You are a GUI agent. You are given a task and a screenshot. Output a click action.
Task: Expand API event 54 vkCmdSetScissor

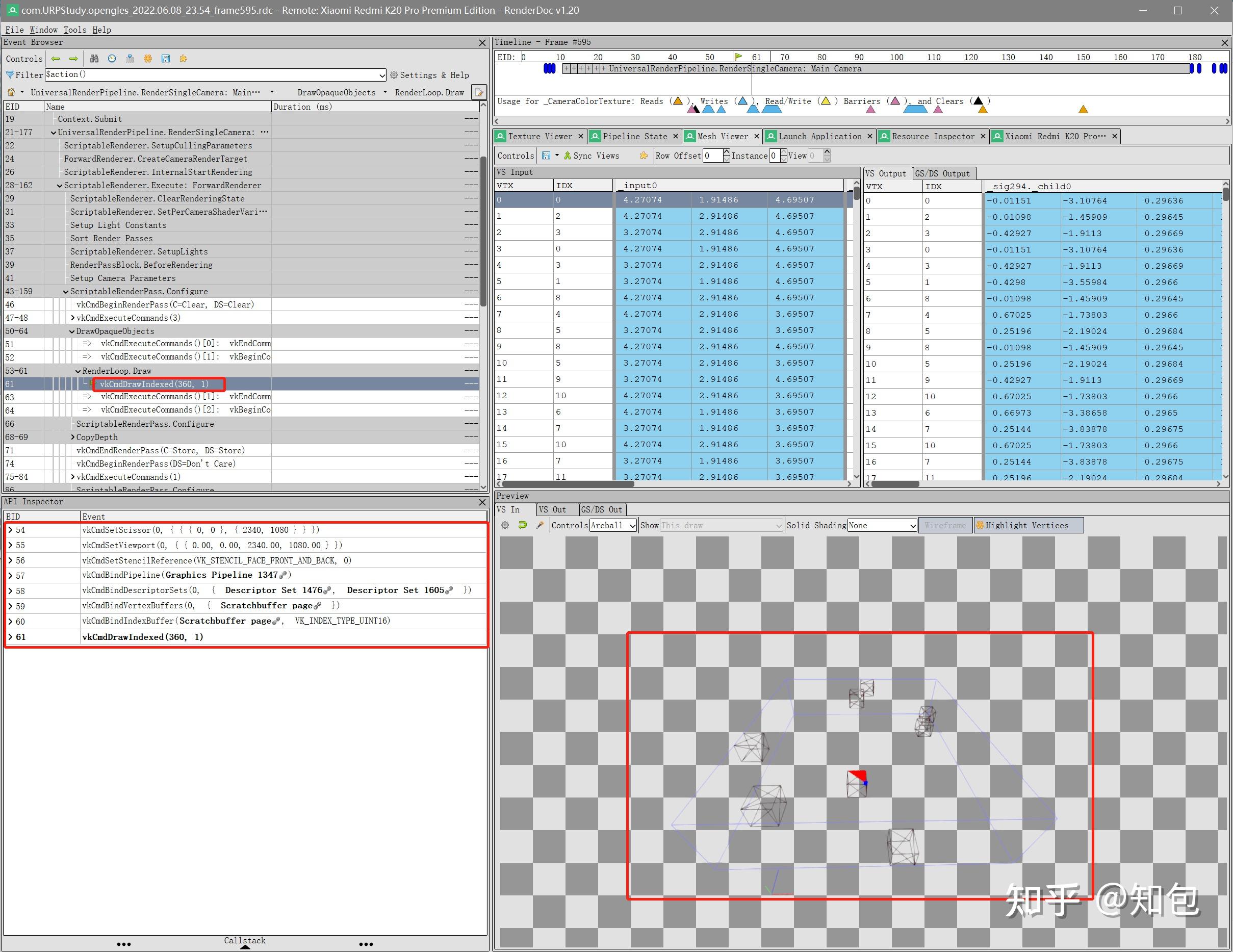point(10,530)
